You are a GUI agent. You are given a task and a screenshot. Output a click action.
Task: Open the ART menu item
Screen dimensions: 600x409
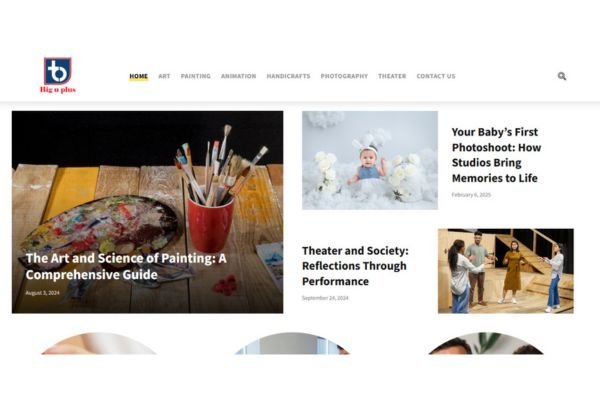coord(164,76)
